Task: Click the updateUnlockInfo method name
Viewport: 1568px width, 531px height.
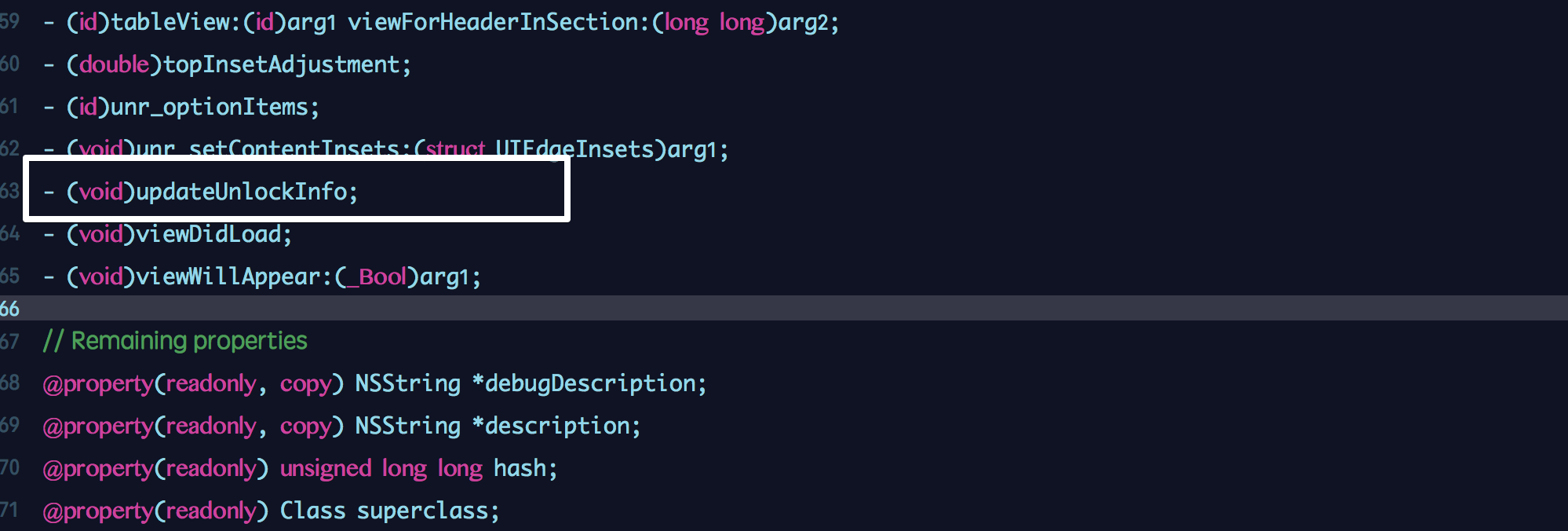Action: point(241,192)
